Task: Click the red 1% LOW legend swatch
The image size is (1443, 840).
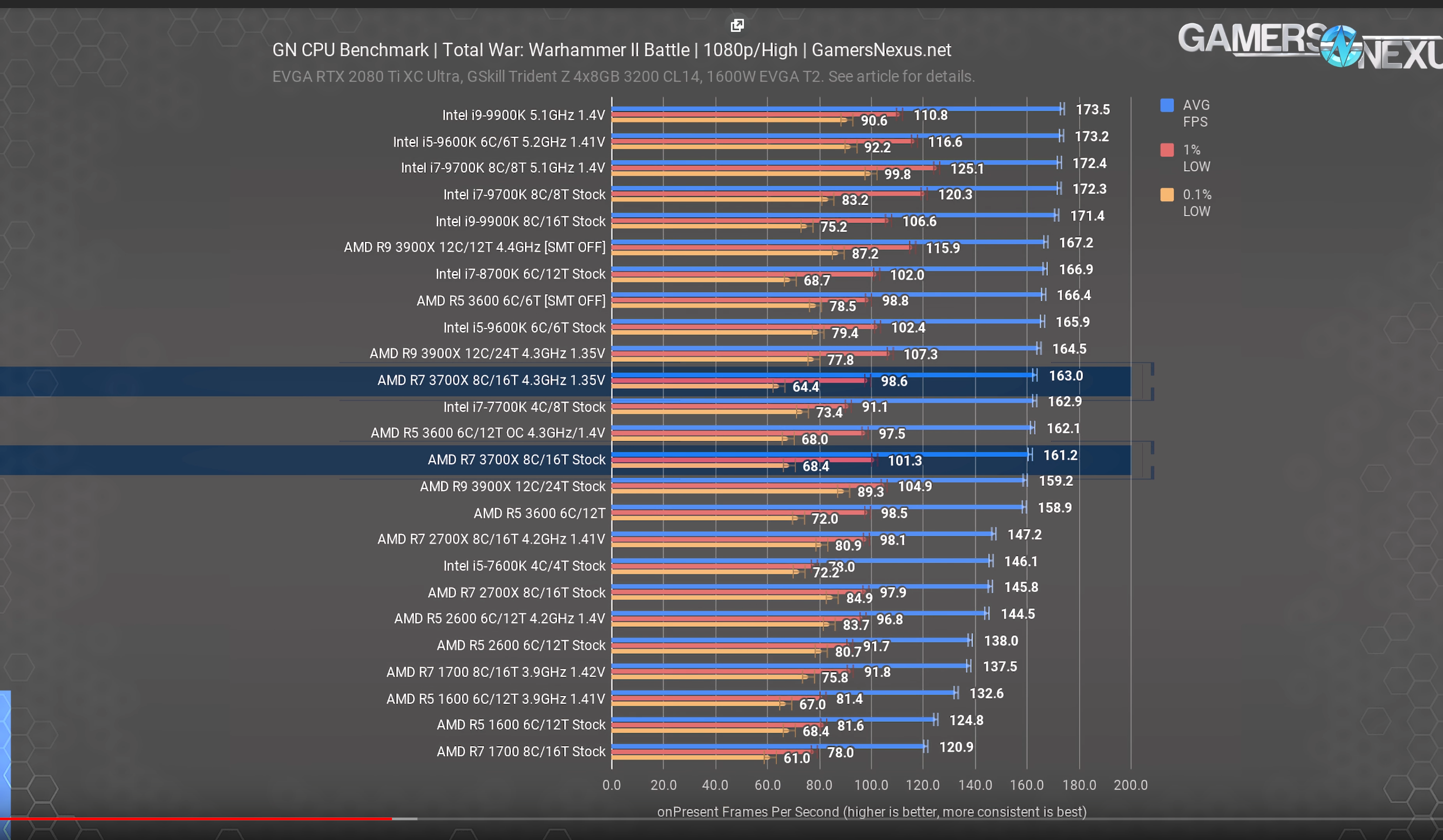Action: click(1167, 150)
